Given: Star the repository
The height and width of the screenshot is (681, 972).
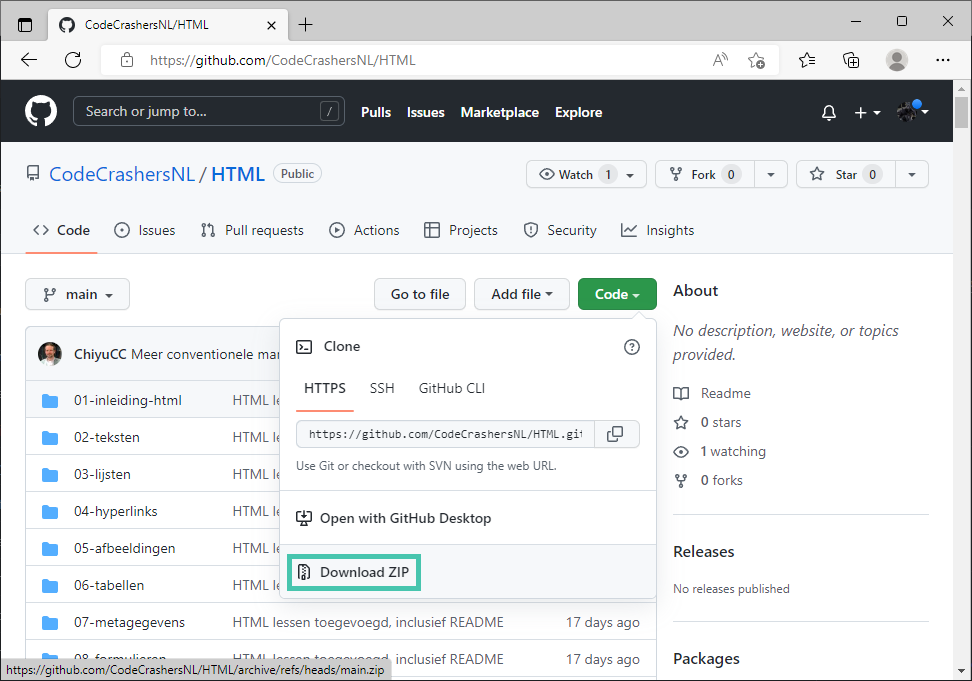Looking at the screenshot, I should click(x=846, y=175).
